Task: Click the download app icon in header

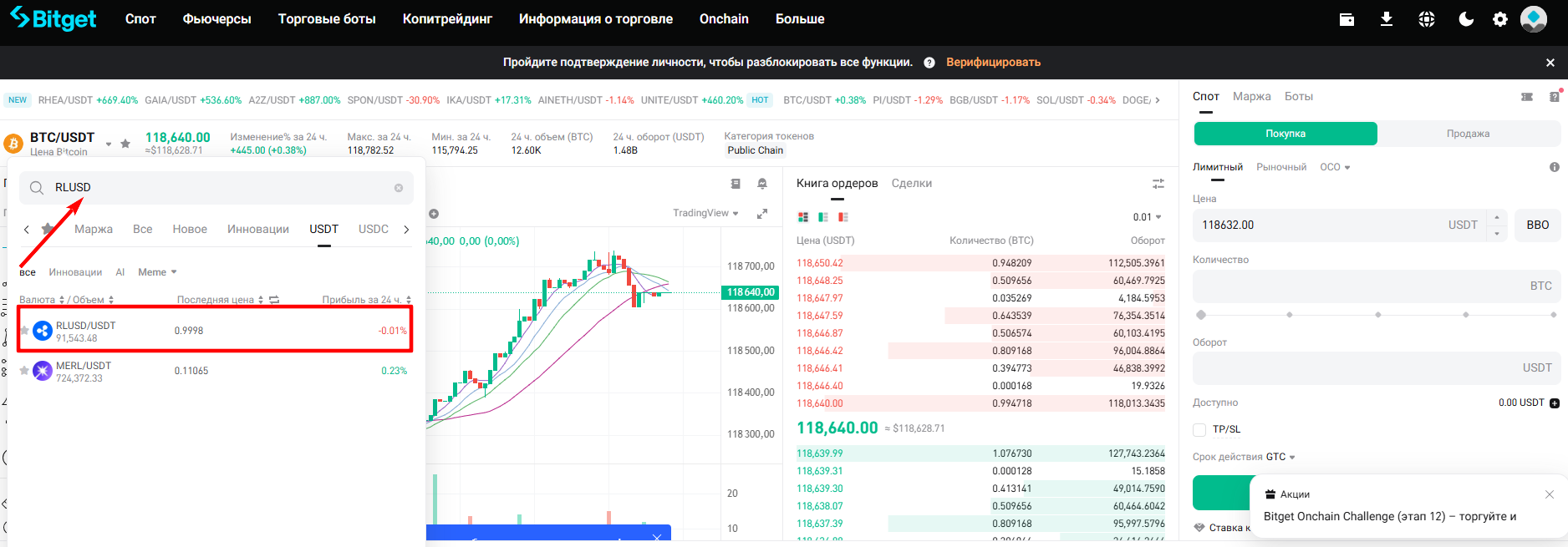Action: [1387, 19]
